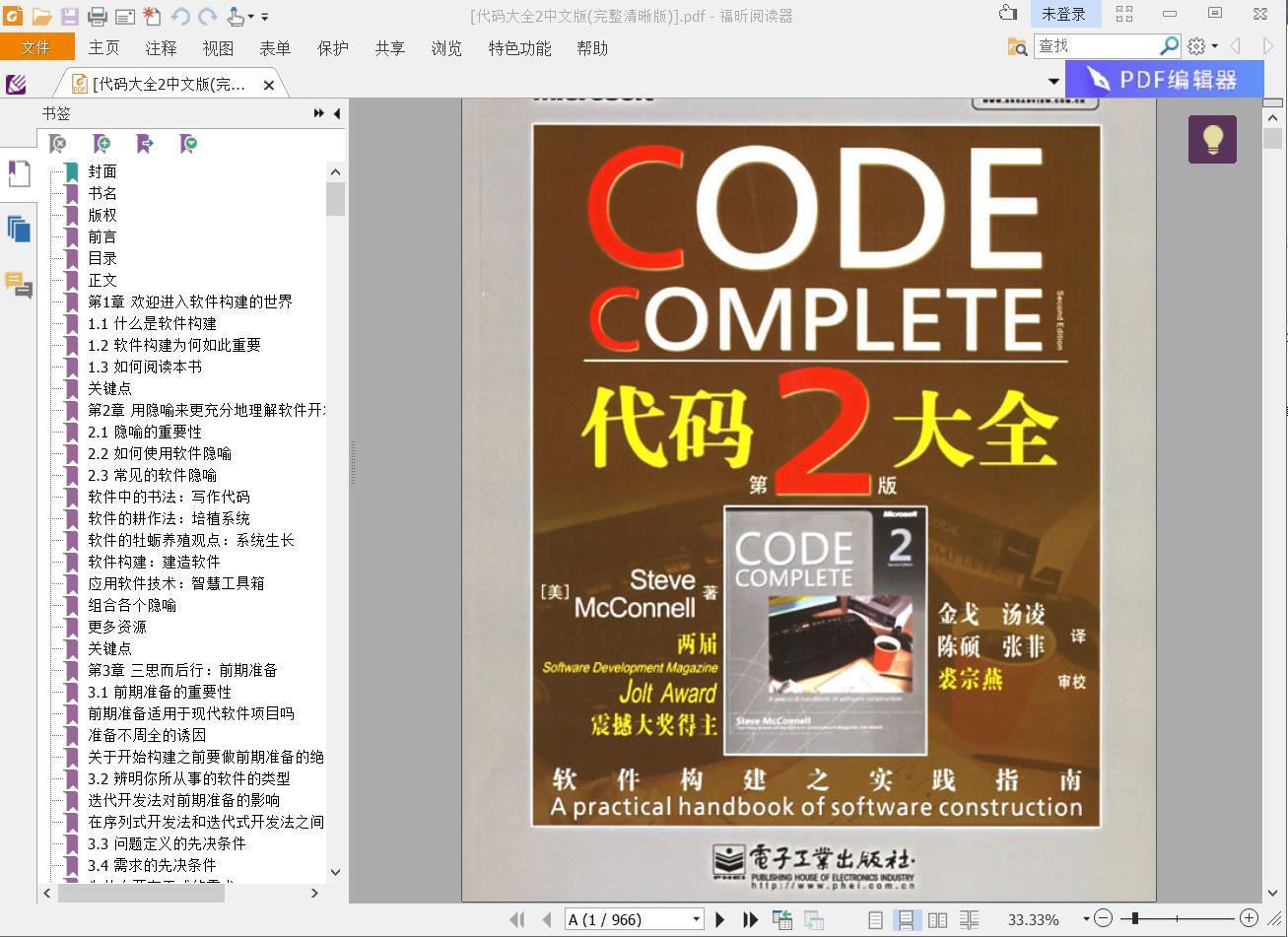1288x937 pixels.
Task: Click the 未登录 login button
Action: click(x=1064, y=14)
